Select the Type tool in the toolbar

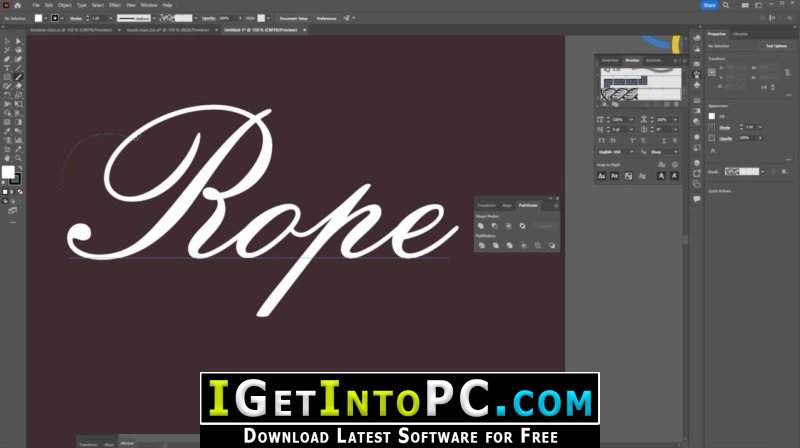pos(7,68)
